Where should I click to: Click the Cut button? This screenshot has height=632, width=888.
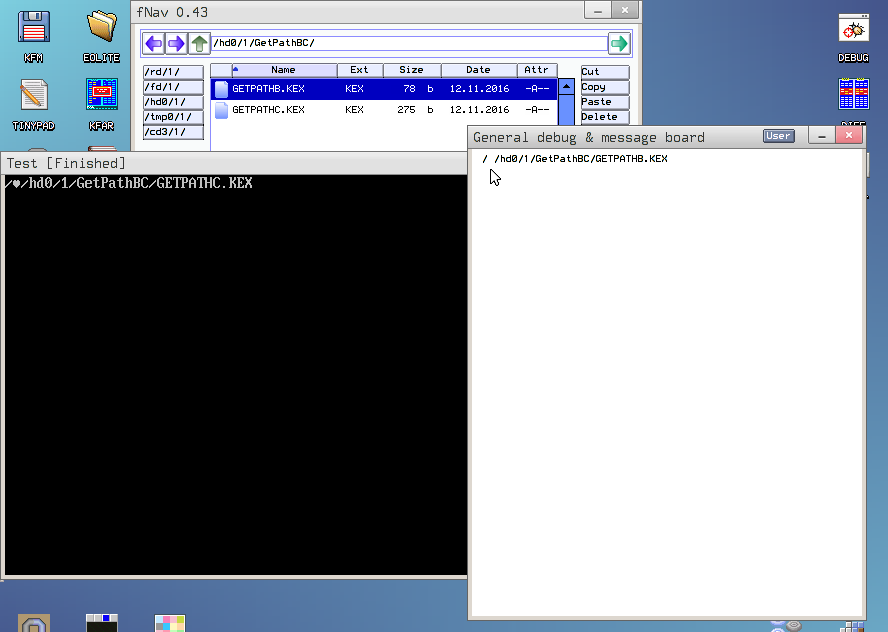(x=604, y=72)
